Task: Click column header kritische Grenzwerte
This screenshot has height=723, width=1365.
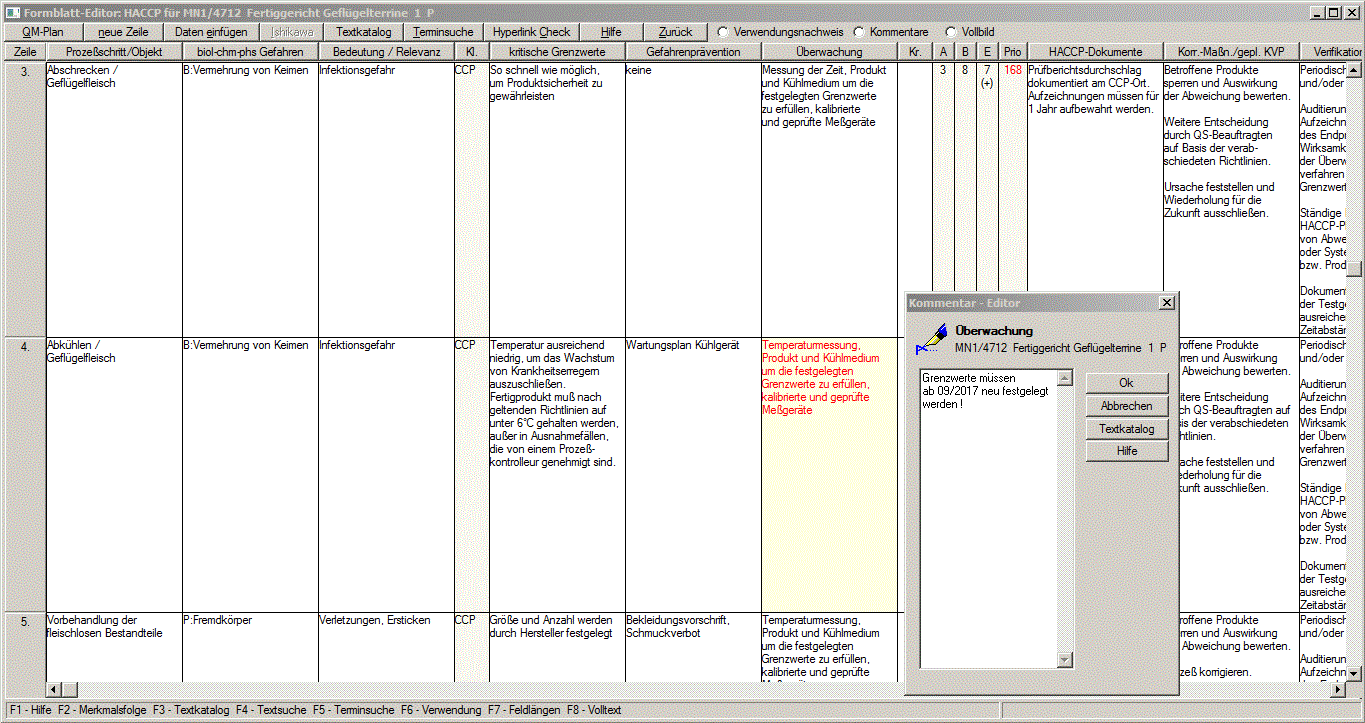Action: pyautogui.click(x=556, y=52)
